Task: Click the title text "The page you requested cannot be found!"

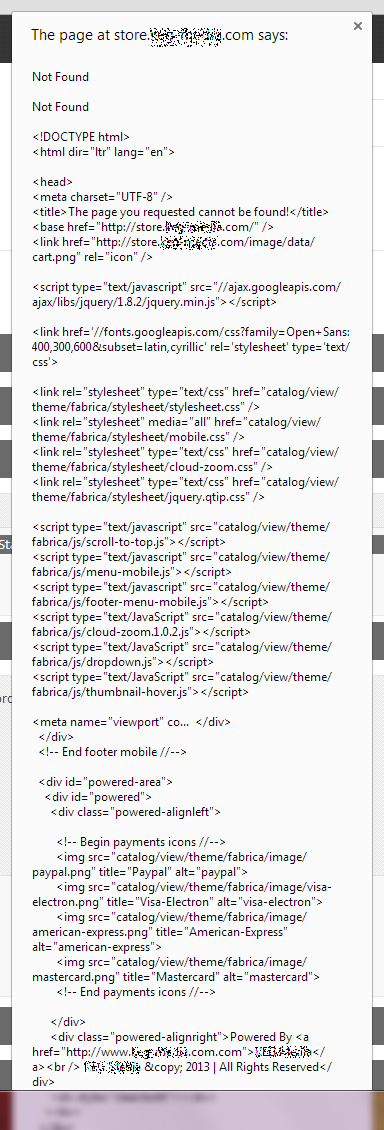Action: [x=179, y=212]
